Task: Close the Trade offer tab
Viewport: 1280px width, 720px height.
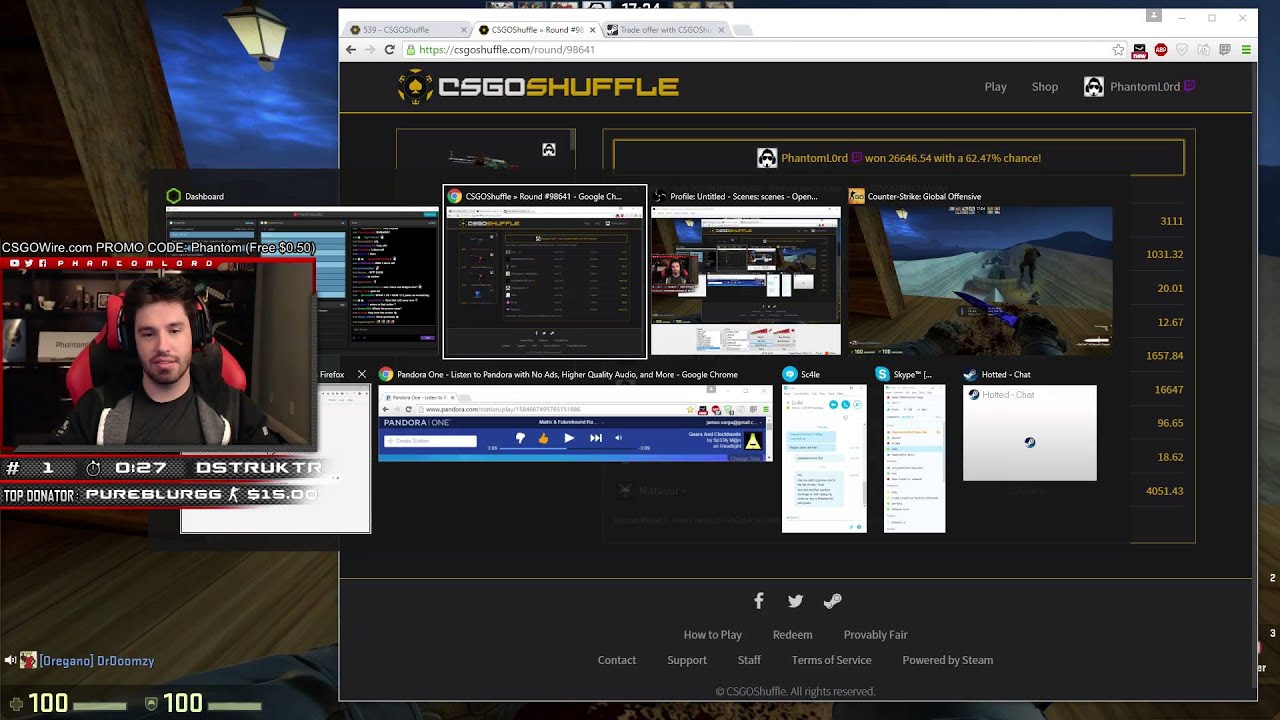Action: (x=720, y=30)
